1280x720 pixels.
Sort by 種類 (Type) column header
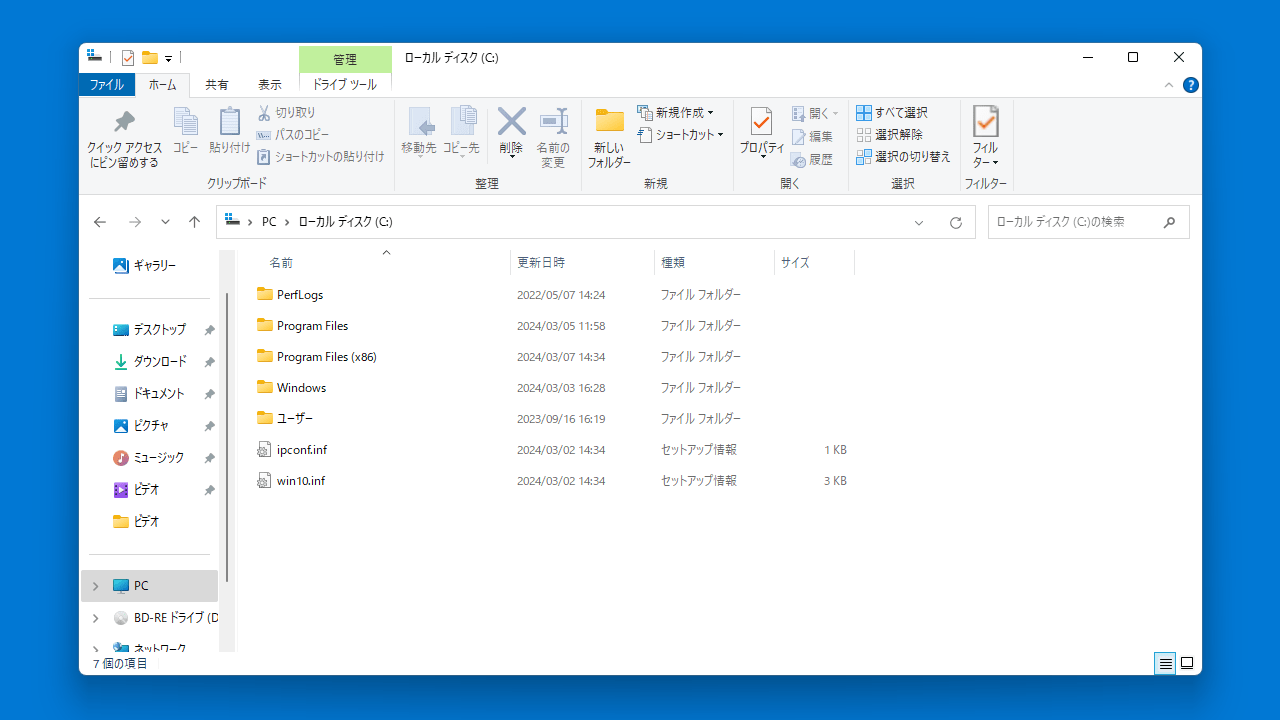(714, 262)
